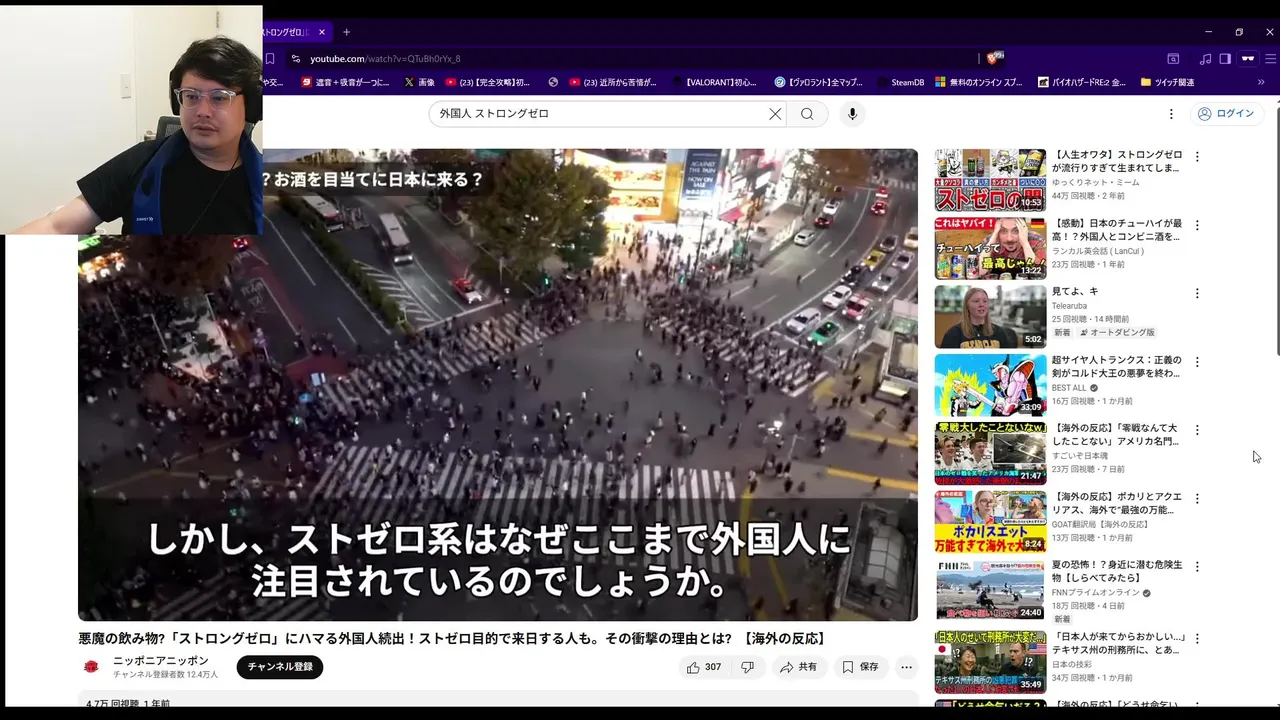This screenshot has height=720, width=1280.
Task: Click the magnifier search button
Action: (807, 114)
